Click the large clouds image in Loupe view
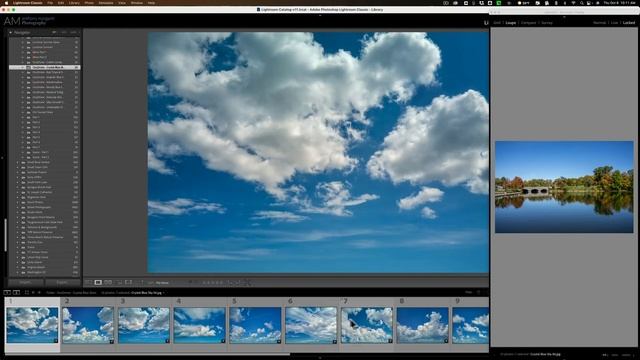 click(x=318, y=152)
